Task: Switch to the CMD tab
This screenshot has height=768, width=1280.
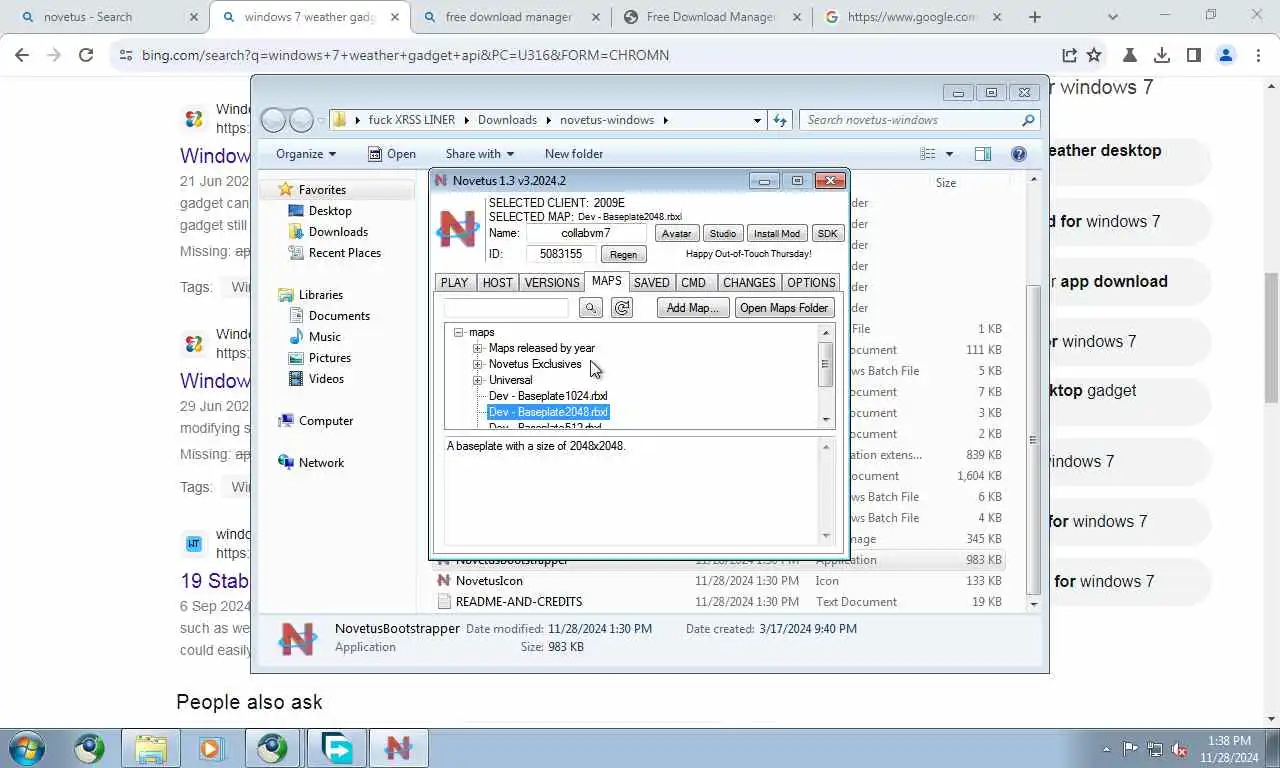Action: pyautogui.click(x=693, y=283)
